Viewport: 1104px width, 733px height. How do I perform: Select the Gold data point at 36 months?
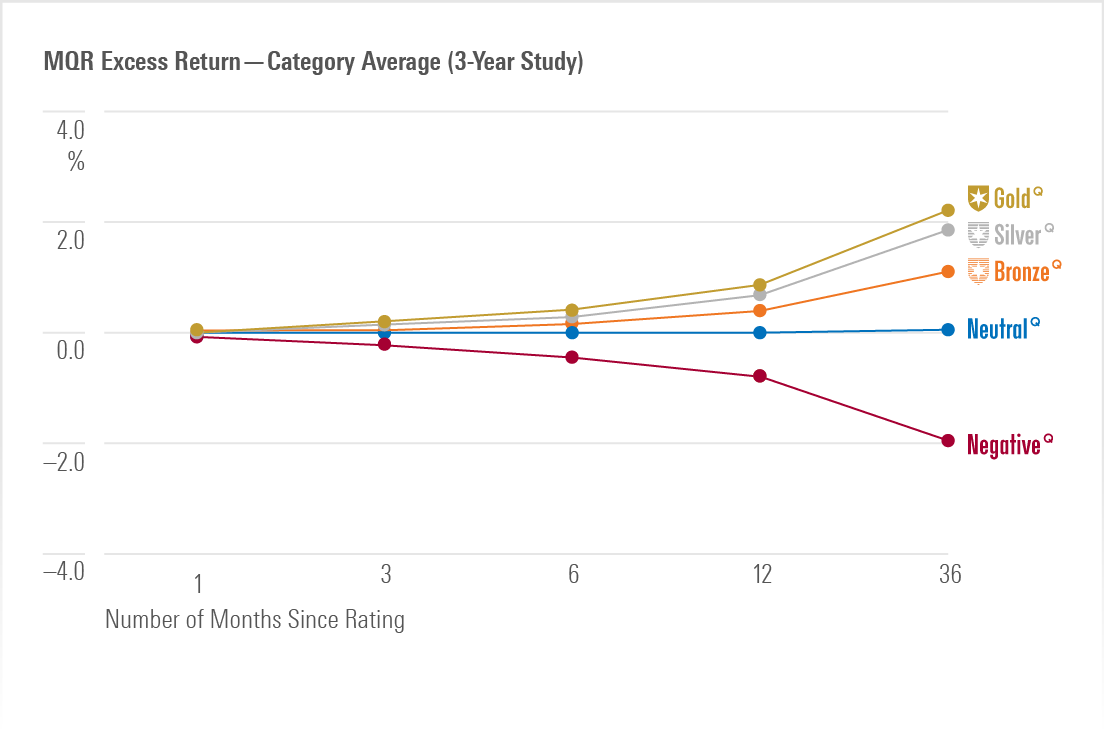(x=948, y=210)
